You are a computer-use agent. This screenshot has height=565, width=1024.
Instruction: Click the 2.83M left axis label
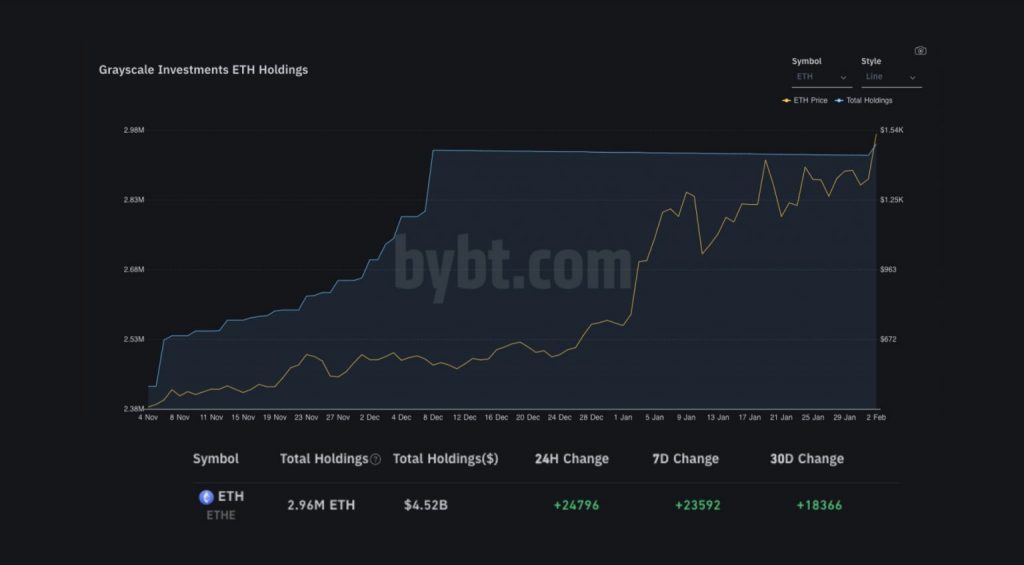(x=134, y=200)
